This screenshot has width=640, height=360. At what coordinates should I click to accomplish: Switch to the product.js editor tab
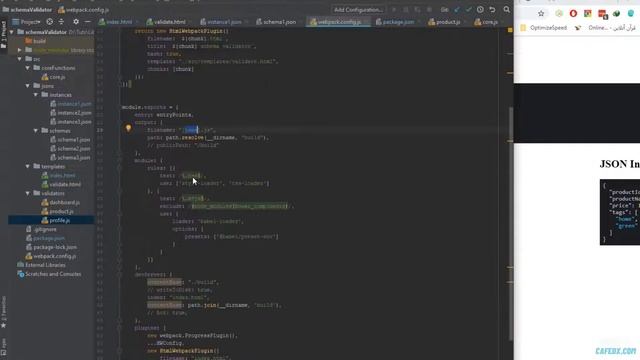click(447, 22)
